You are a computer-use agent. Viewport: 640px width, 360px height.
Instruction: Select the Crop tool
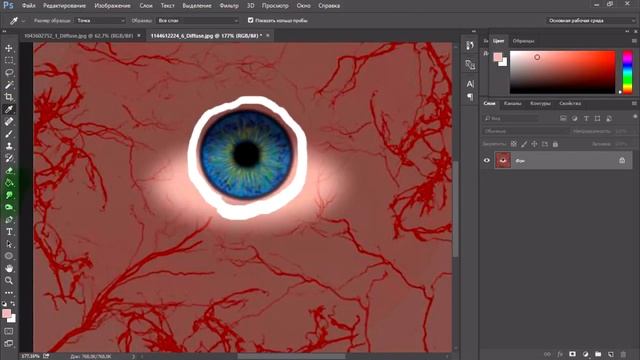(9, 97)
